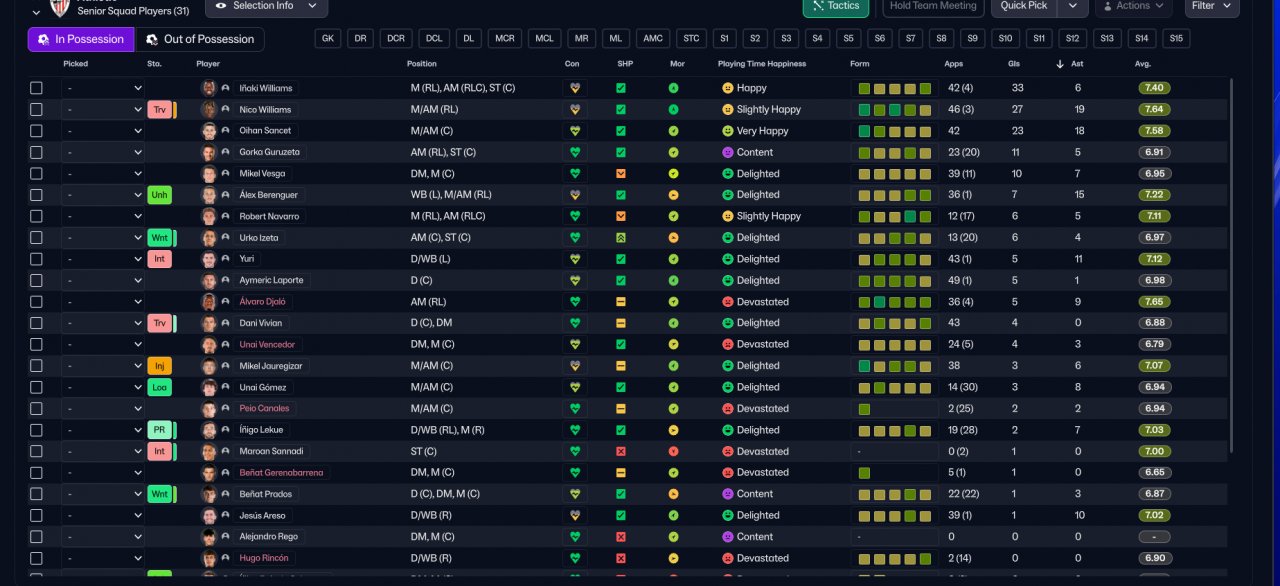1280x586 pixels.
Task: Tick the checkbox for Peio Canales
Action: click(x=36, y=408)
